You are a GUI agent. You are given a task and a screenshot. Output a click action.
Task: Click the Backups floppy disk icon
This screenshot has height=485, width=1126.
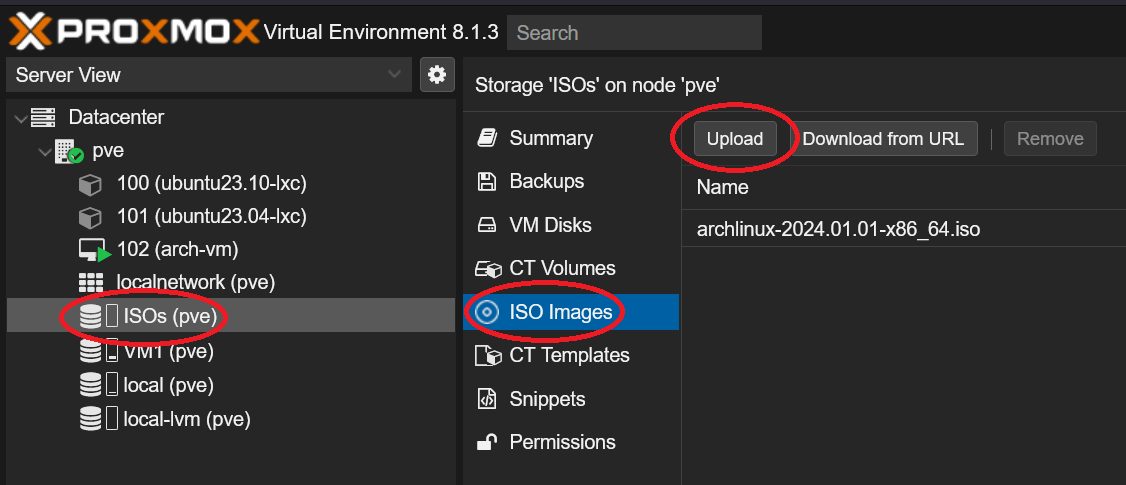(487, 182)
